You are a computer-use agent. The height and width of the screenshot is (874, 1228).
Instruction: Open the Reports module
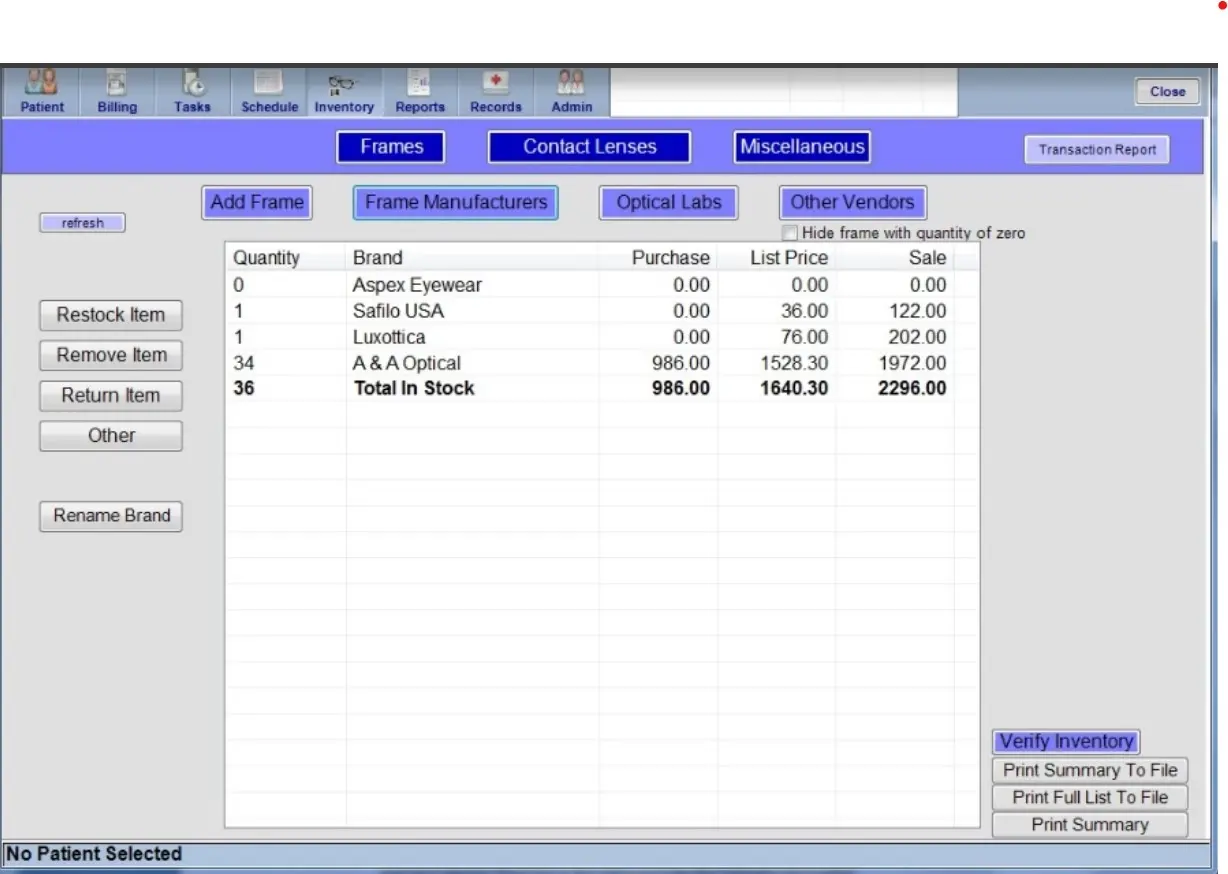pos(420,91)
